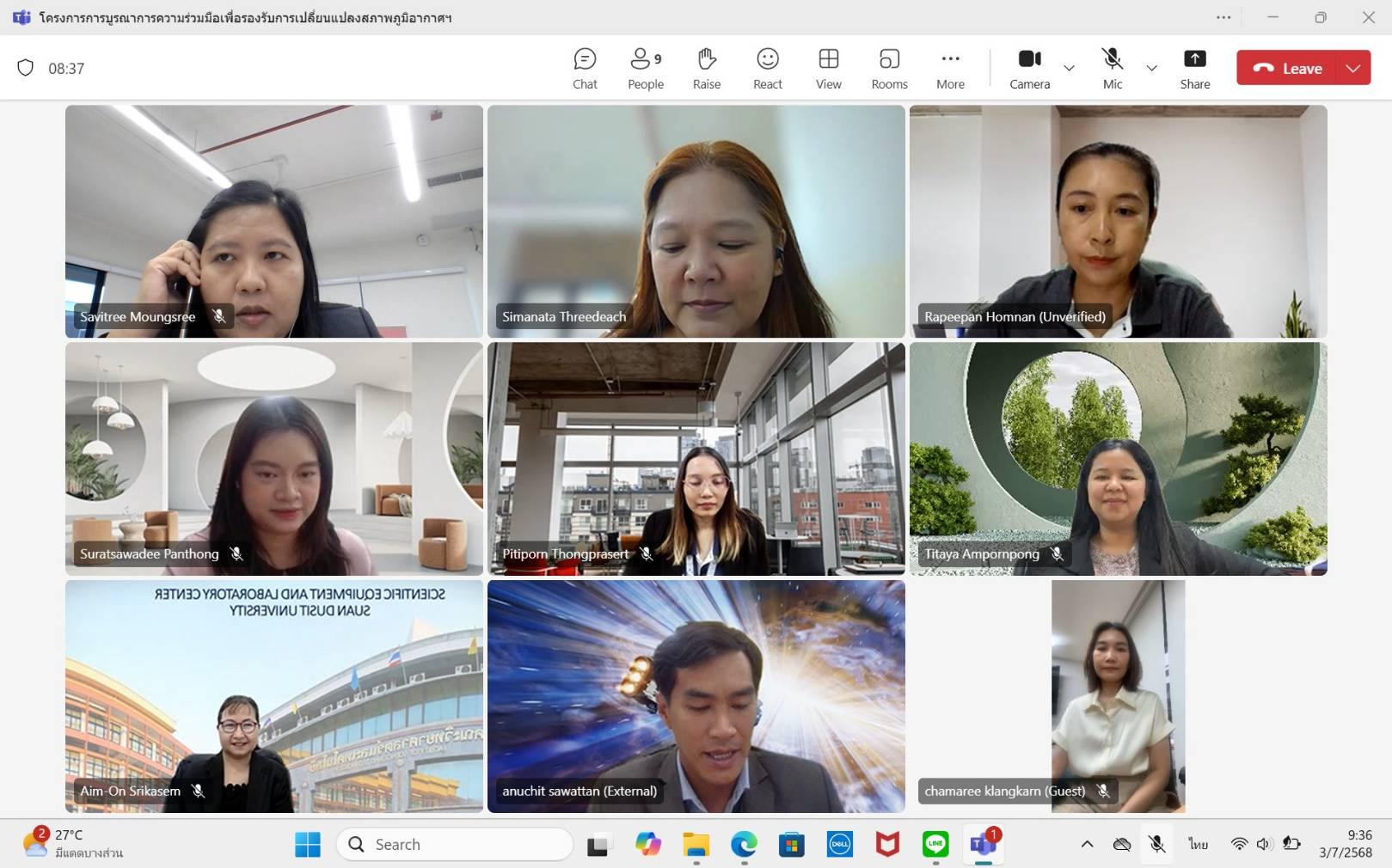Expand Mic options dropdown arrow
The width and height of the screenshot is (1392, 868).
[x=1151, y=68]
